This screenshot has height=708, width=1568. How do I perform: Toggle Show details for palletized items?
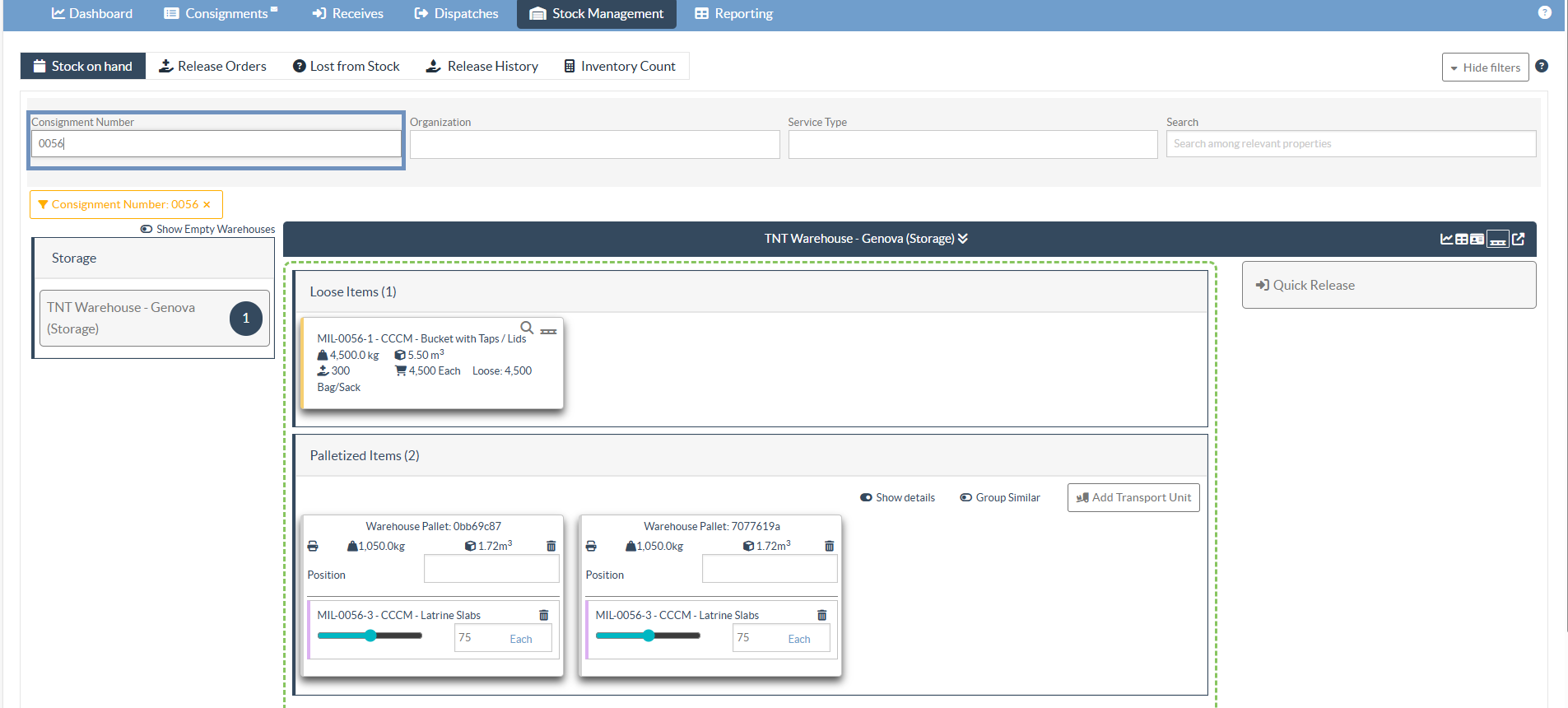click(897, 497)
